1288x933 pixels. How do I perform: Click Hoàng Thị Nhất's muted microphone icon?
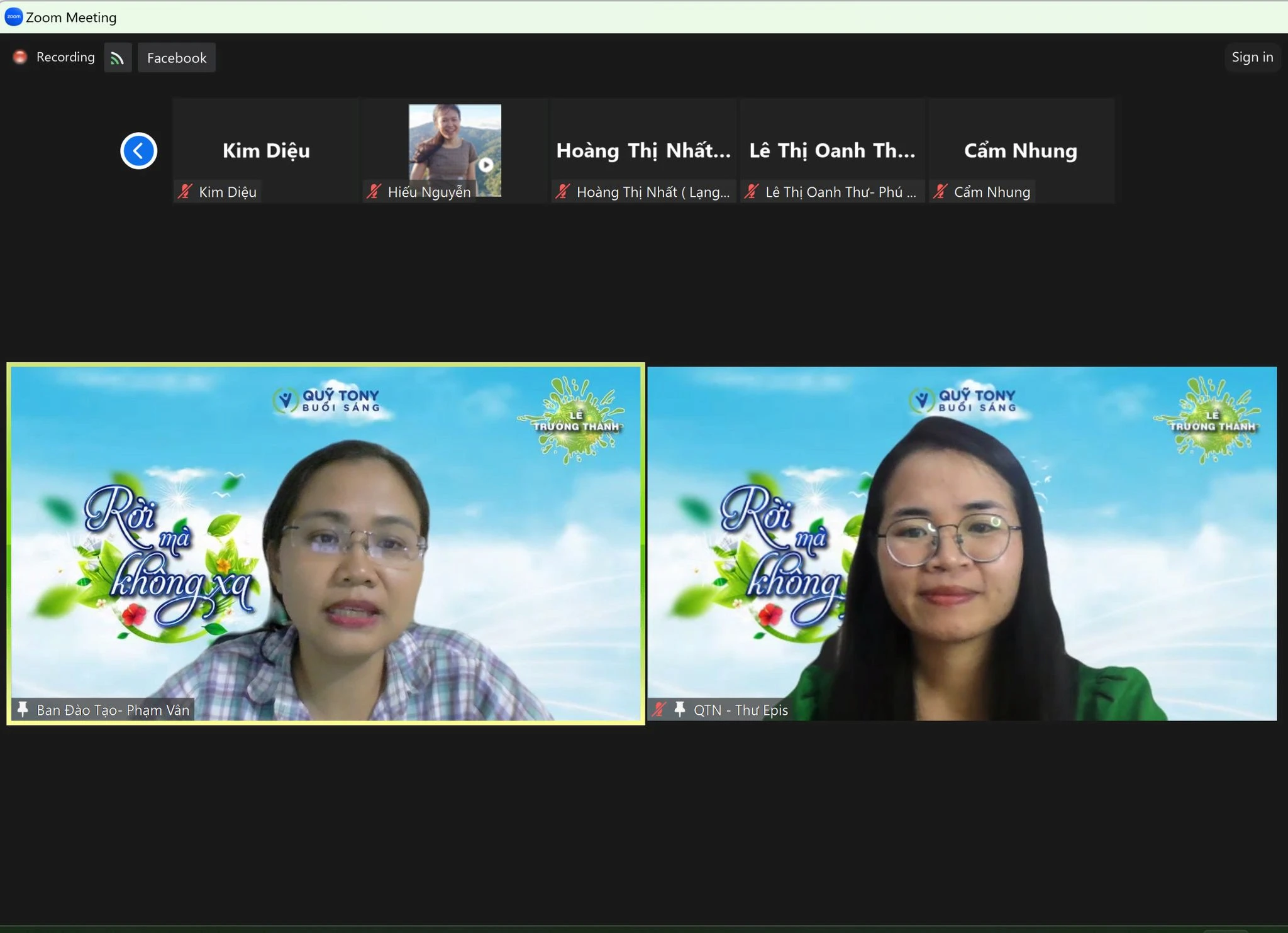563,192
